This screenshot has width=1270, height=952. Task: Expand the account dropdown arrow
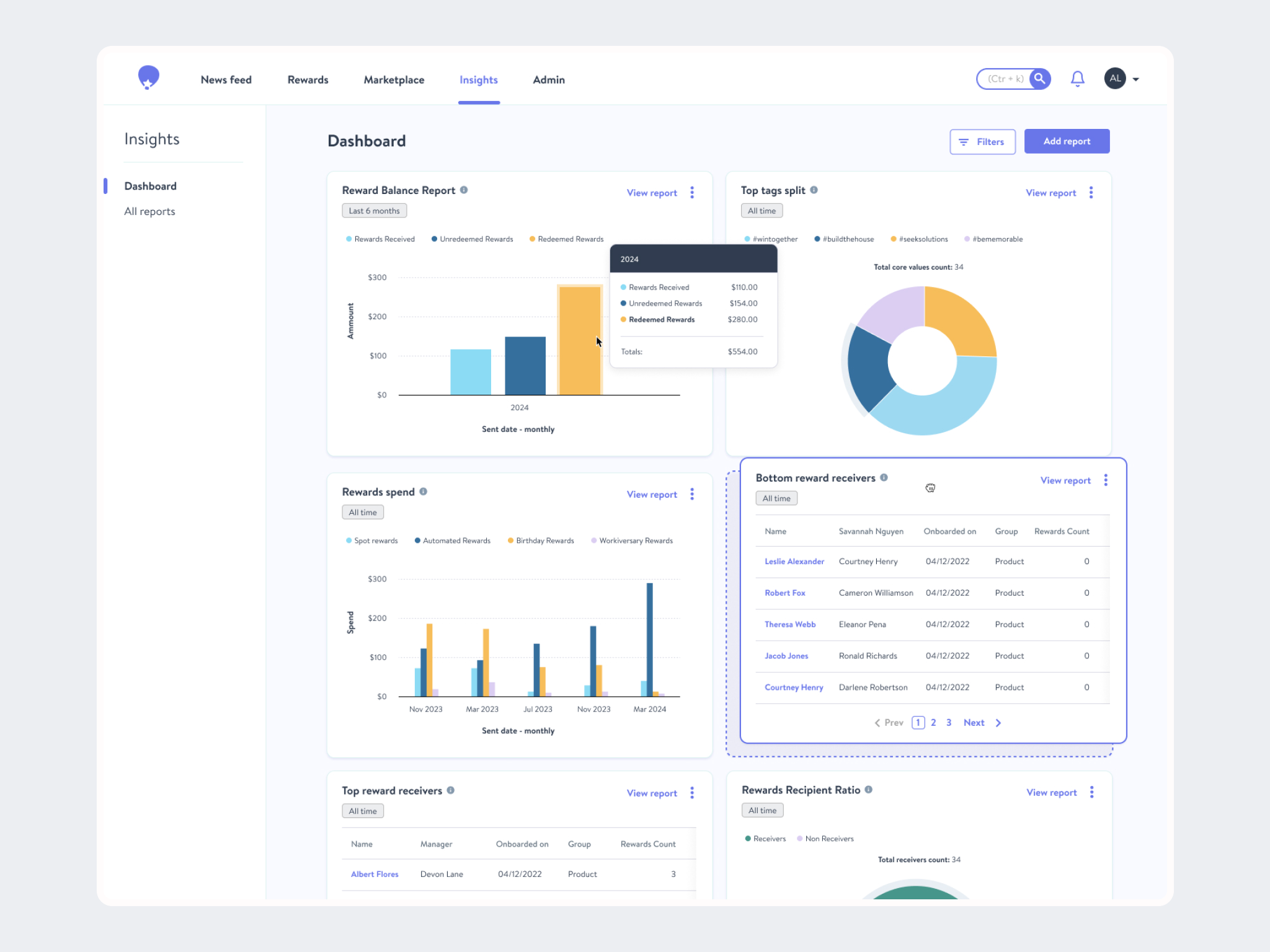(x=1136, y=79)
